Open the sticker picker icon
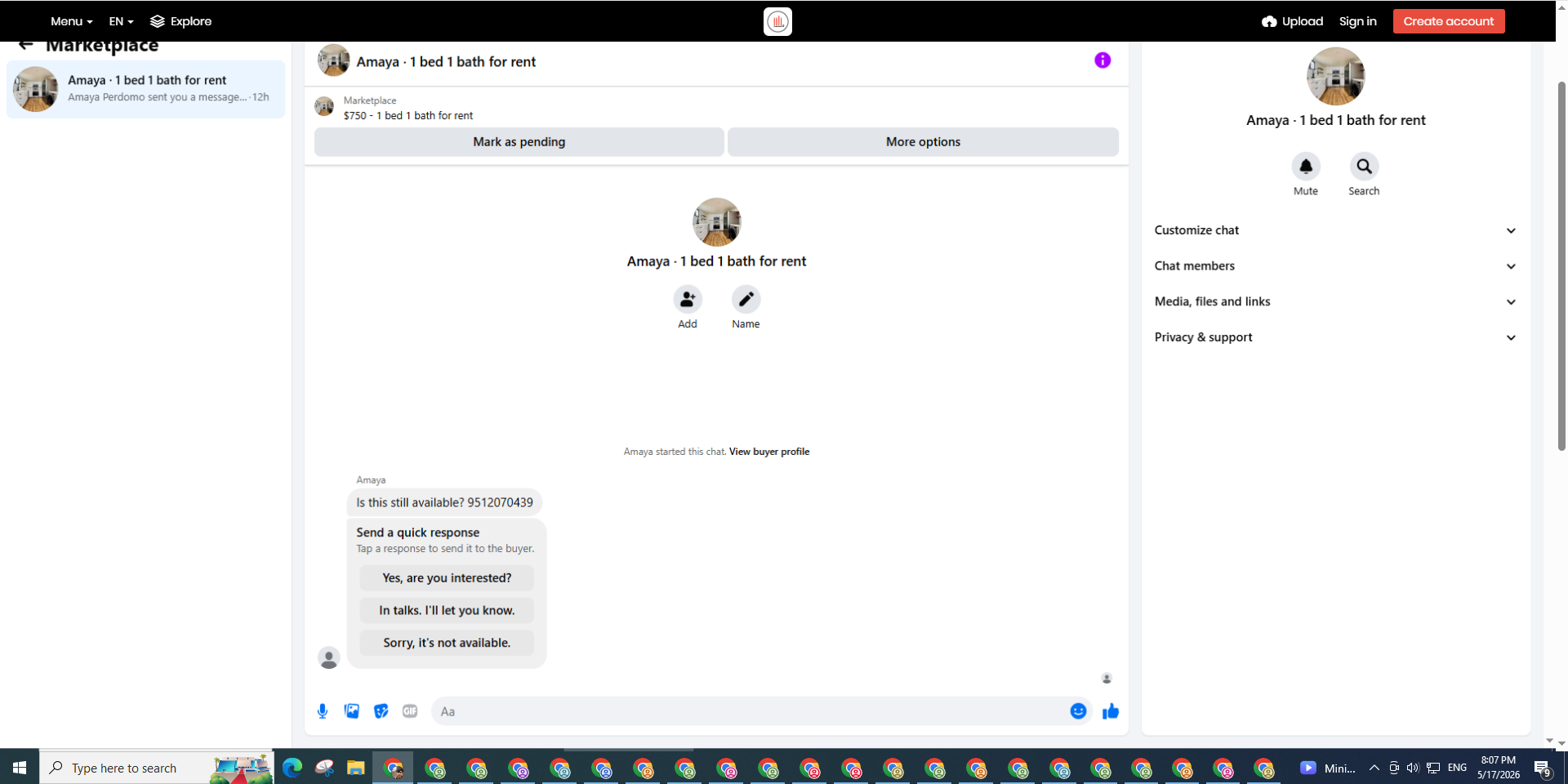The width and height of the screenshot is (1568, 784). 381,711
